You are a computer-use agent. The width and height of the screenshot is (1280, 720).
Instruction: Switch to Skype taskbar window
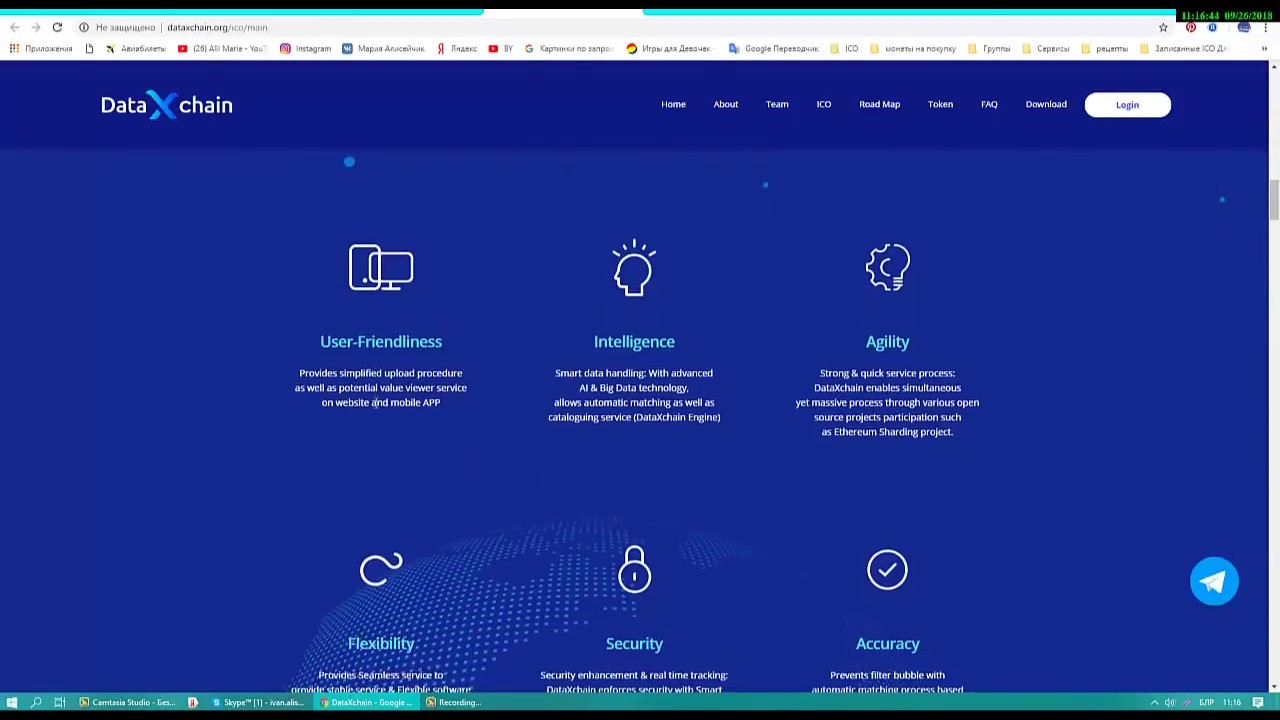pyautogui.click(x=258, y=702)
